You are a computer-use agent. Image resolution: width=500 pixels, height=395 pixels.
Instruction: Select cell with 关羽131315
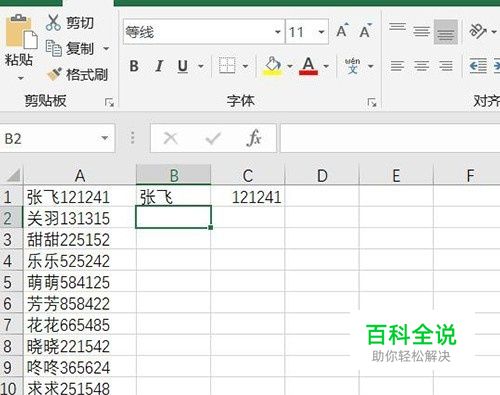click(80, 218)
